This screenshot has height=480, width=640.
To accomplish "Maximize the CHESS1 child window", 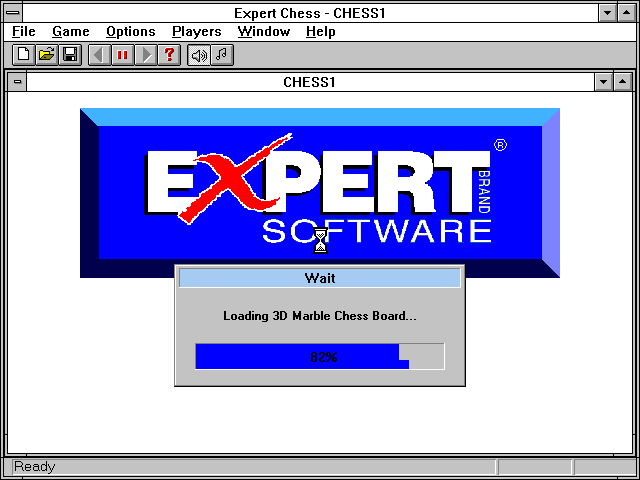I will click(x=625, y=82).
